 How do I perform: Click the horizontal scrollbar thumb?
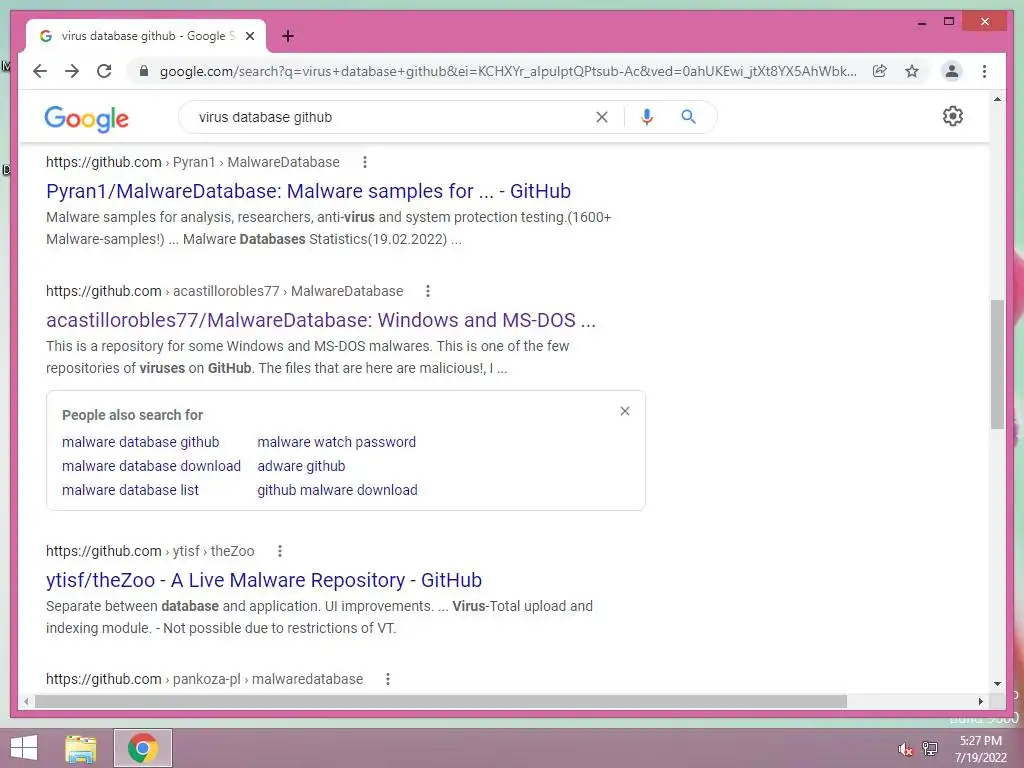(x=441, y=701)
